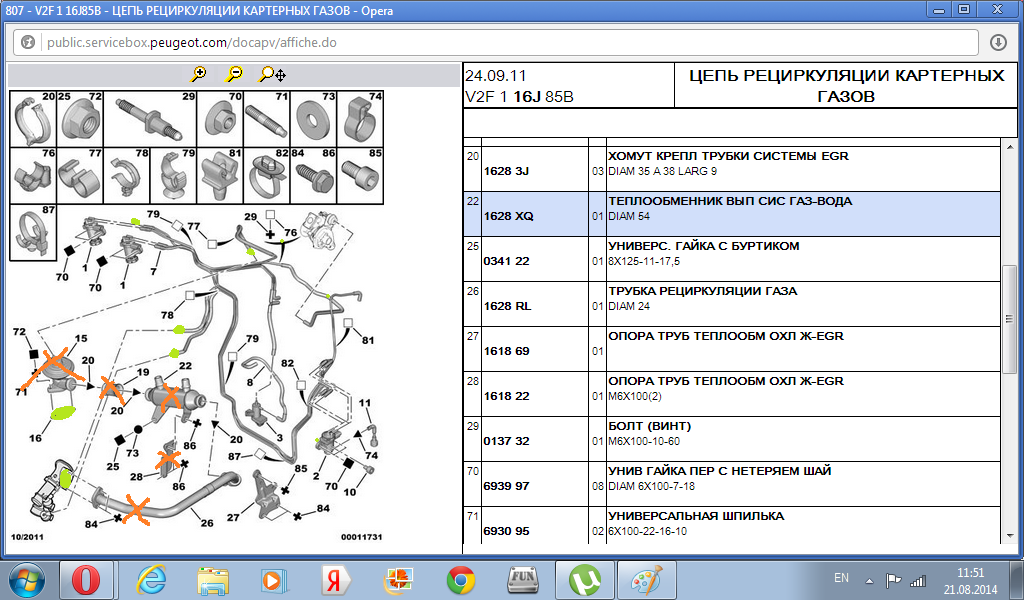1024x600 pixels.
Task: Open the Opera downloads button
Action: pyautogui.click(x=997, y=43)
